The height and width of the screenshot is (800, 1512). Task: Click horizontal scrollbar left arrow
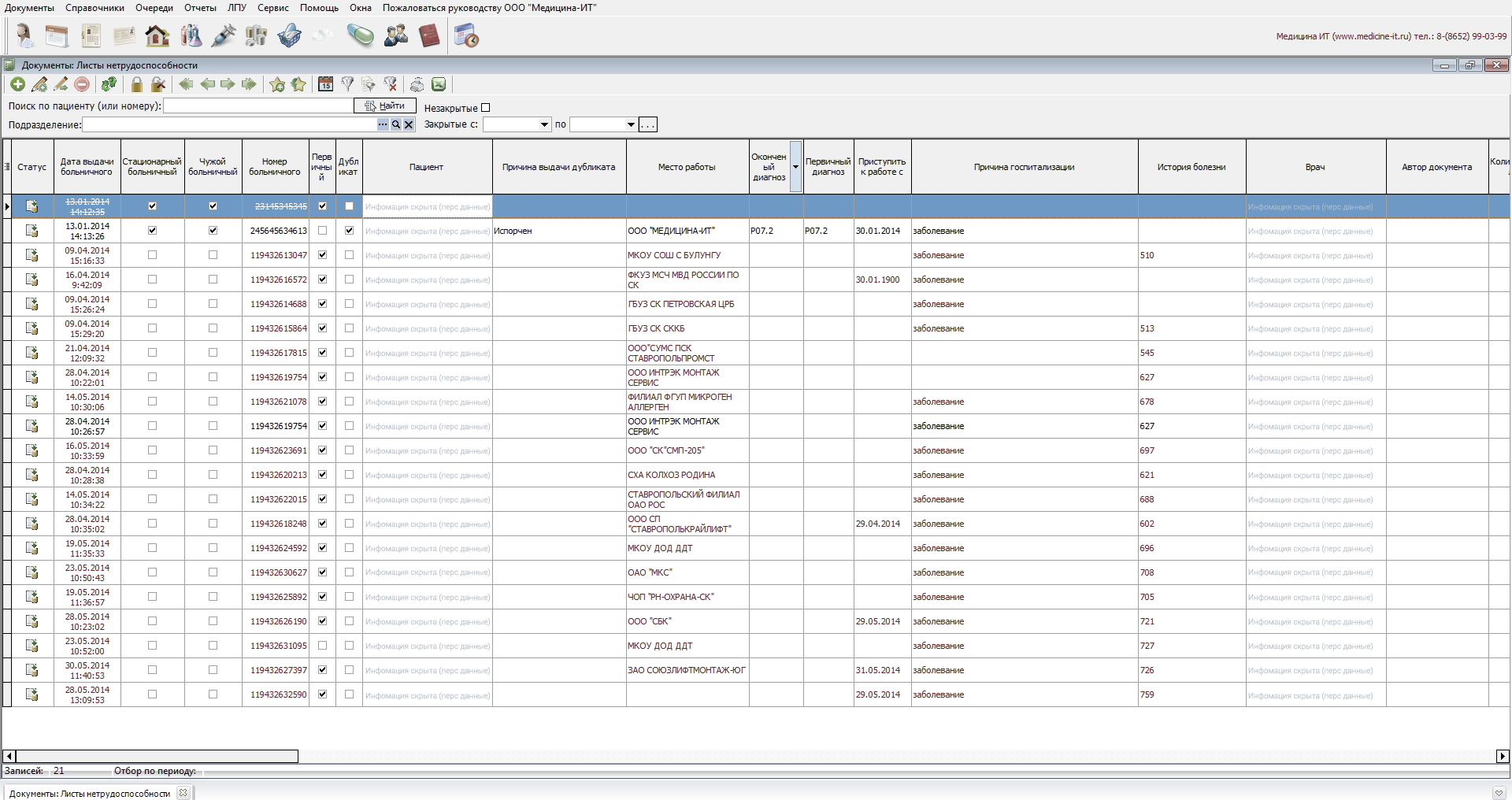pyautogui.click(x=9, y=756)
